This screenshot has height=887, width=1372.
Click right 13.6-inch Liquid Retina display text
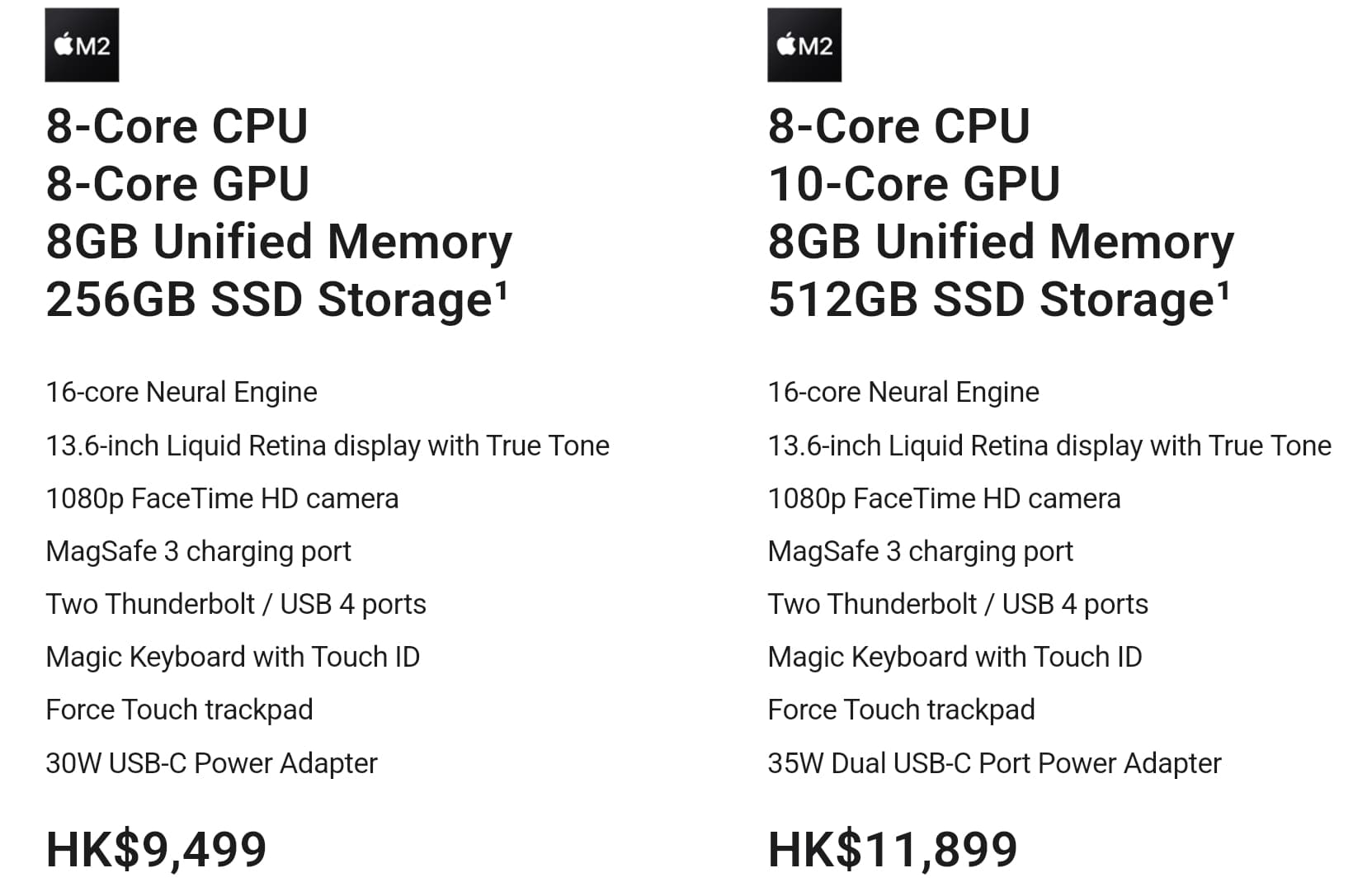point(1049,446)
